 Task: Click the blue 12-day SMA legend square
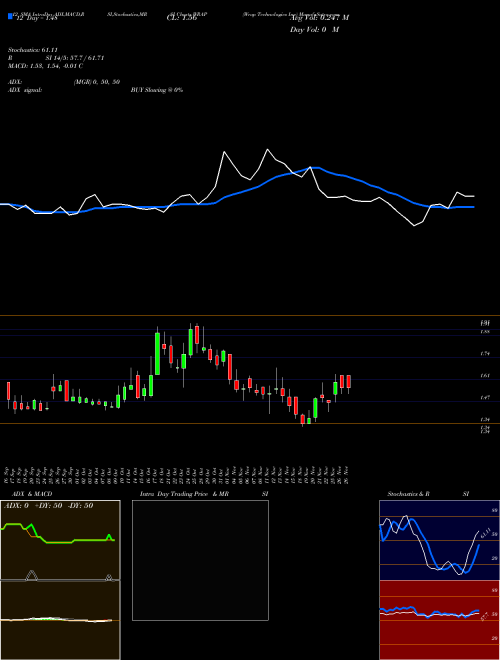(10, 16)
